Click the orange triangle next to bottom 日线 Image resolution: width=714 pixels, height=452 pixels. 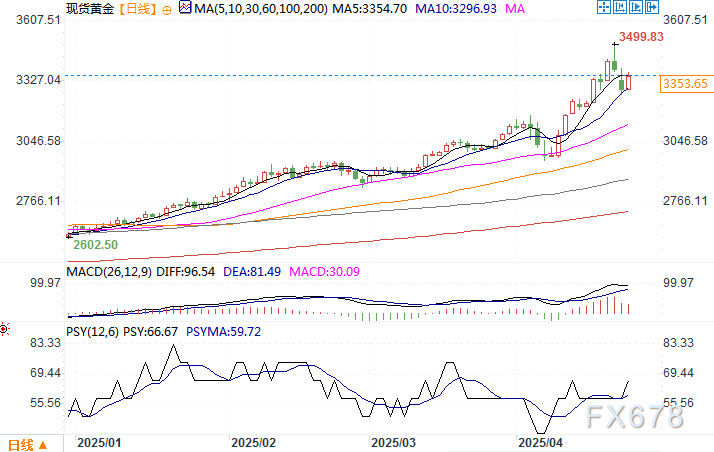(42, 445)
